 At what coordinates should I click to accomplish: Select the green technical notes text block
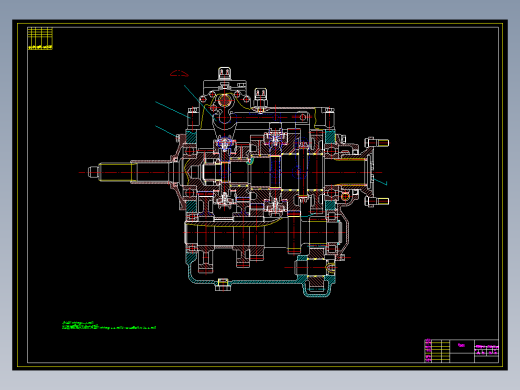(x=109, y=325)
